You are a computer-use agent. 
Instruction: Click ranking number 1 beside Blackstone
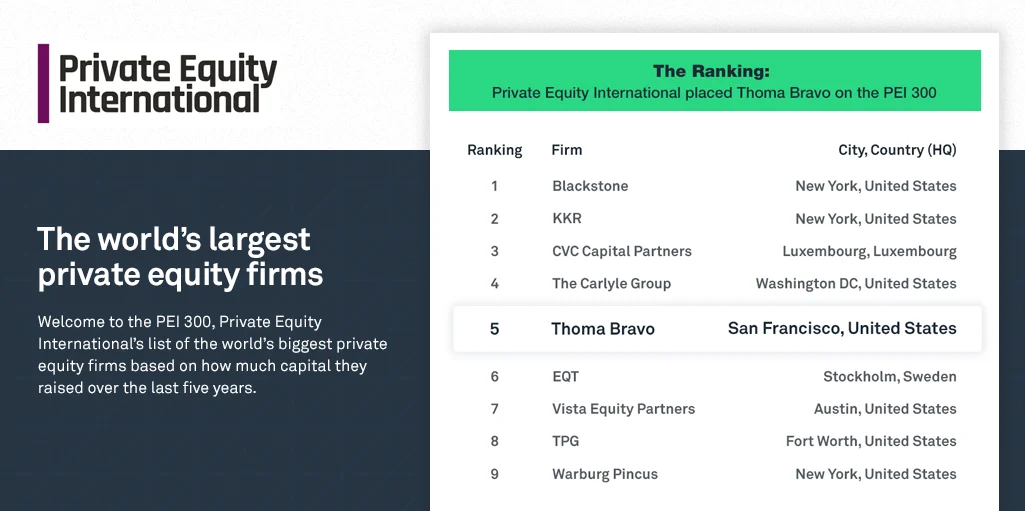tap(494, 186)
